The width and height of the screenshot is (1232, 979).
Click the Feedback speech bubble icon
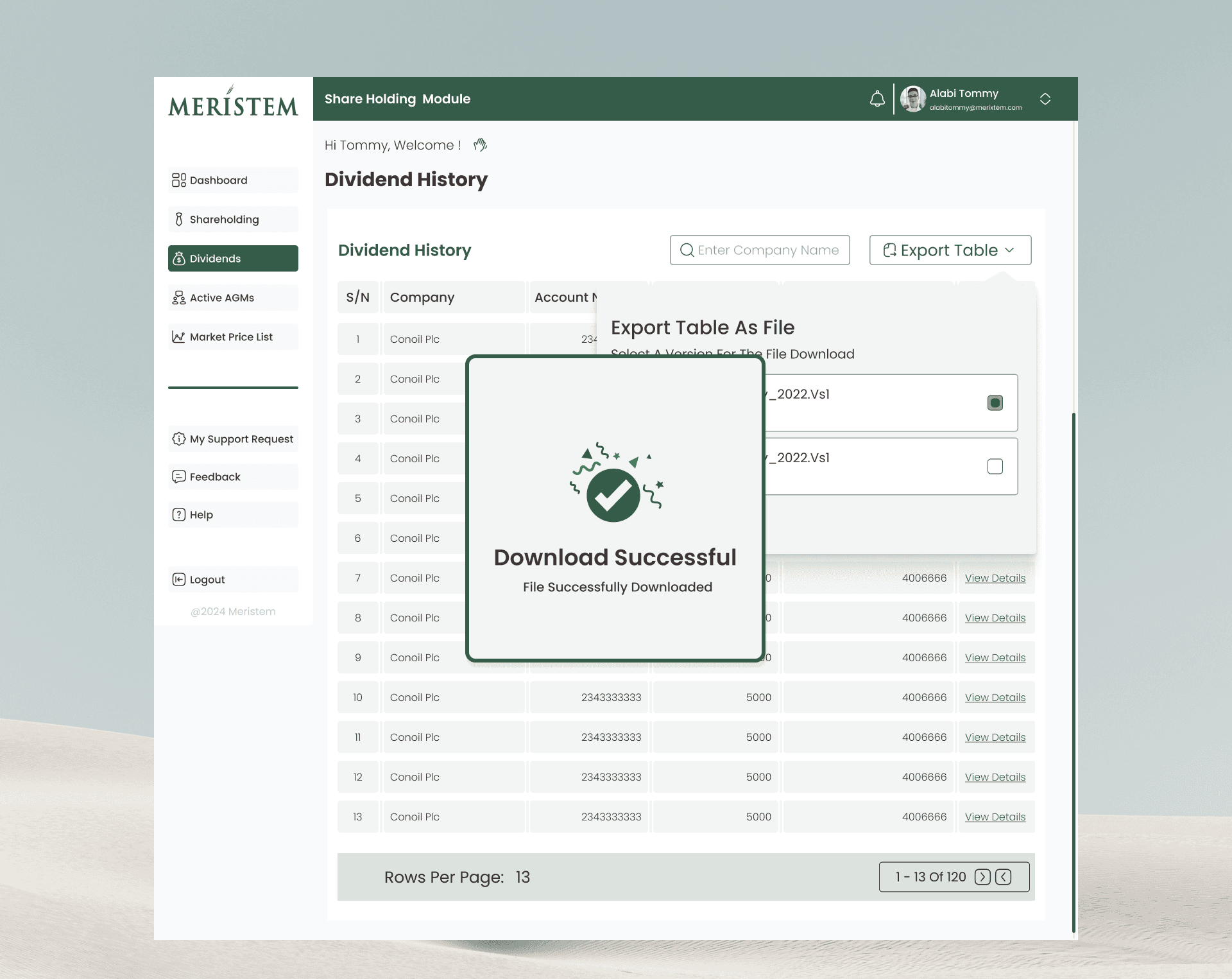(178, 477)
